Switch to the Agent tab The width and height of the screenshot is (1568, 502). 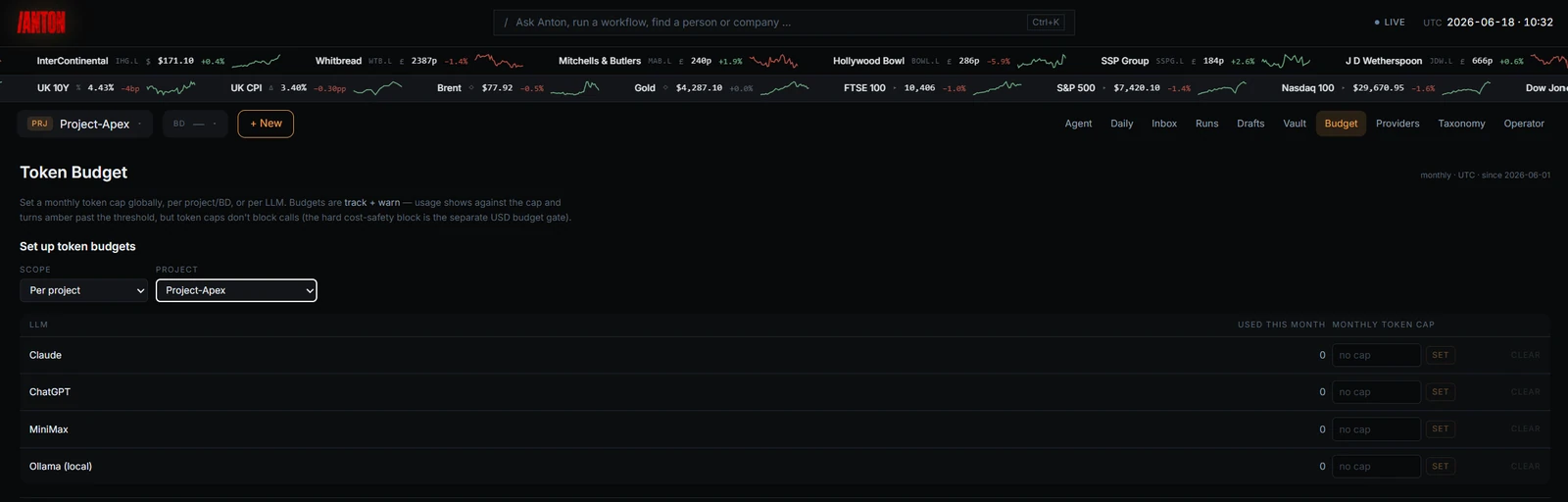point(1078,124)
